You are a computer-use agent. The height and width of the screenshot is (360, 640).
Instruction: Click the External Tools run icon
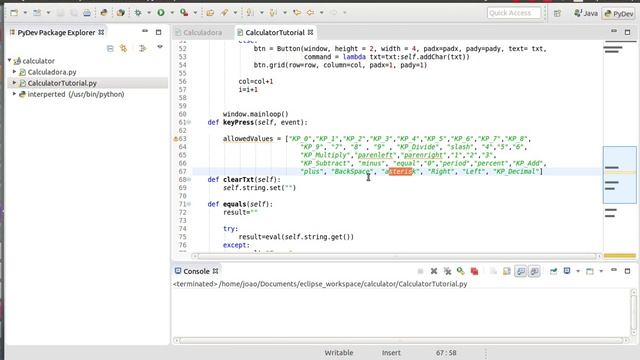[x=184, y=13]
